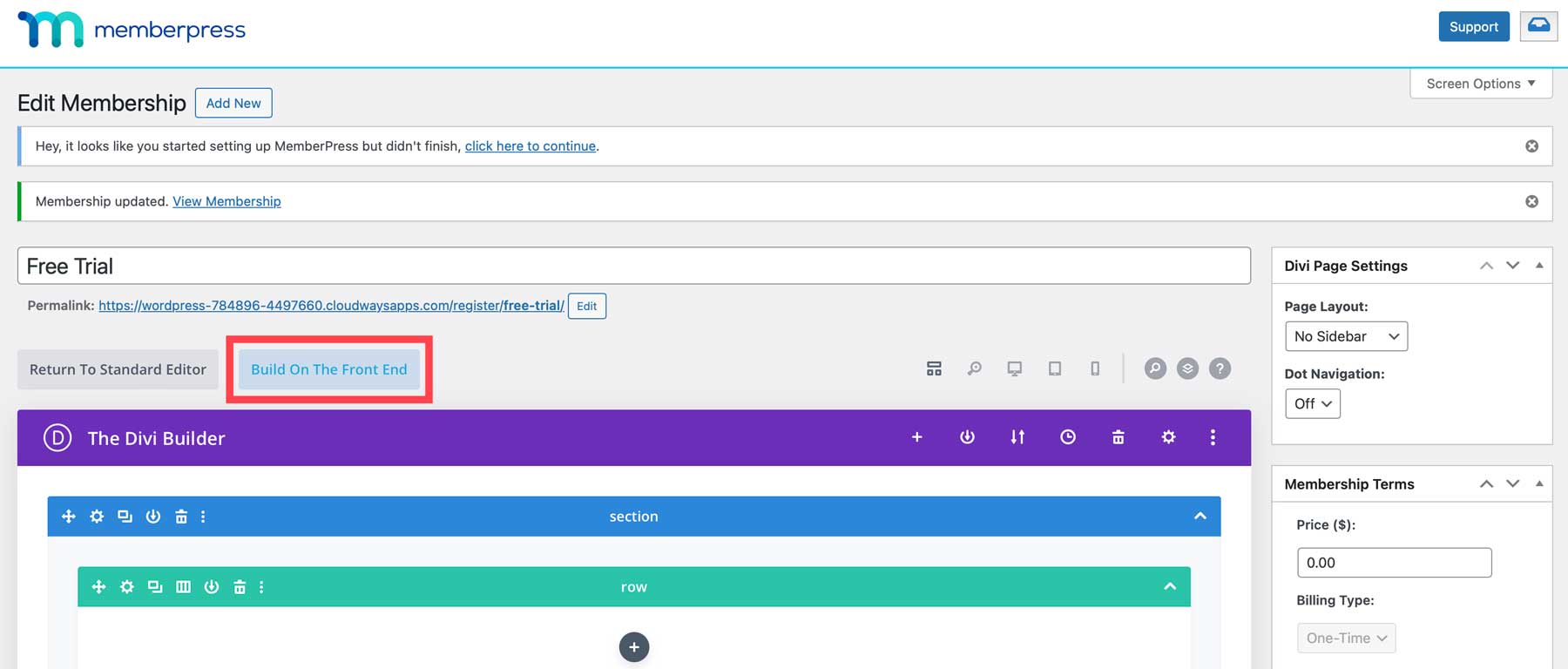This screenshot has height=669, width=1568.
Task: Open the Billing Type dropdown
Action: point(1346,638)
